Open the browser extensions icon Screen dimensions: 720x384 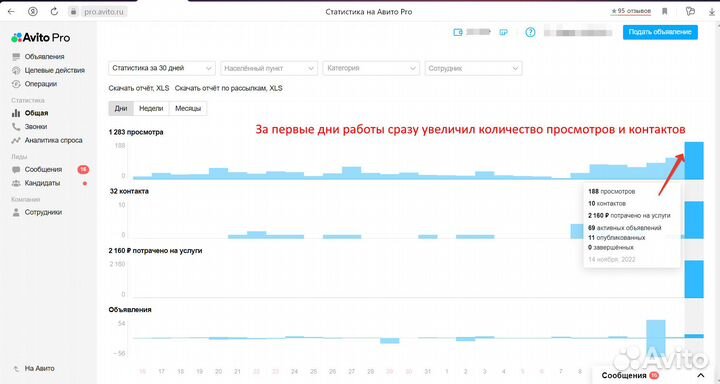click(690, 11)
